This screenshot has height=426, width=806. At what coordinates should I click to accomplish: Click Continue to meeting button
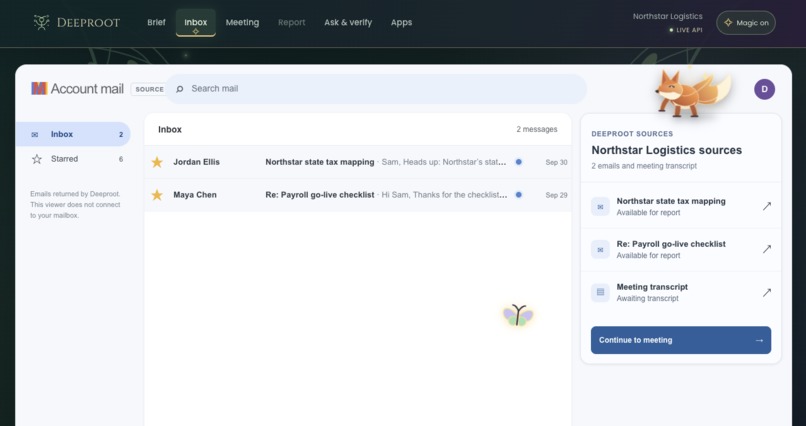click(x=681, y=340)
